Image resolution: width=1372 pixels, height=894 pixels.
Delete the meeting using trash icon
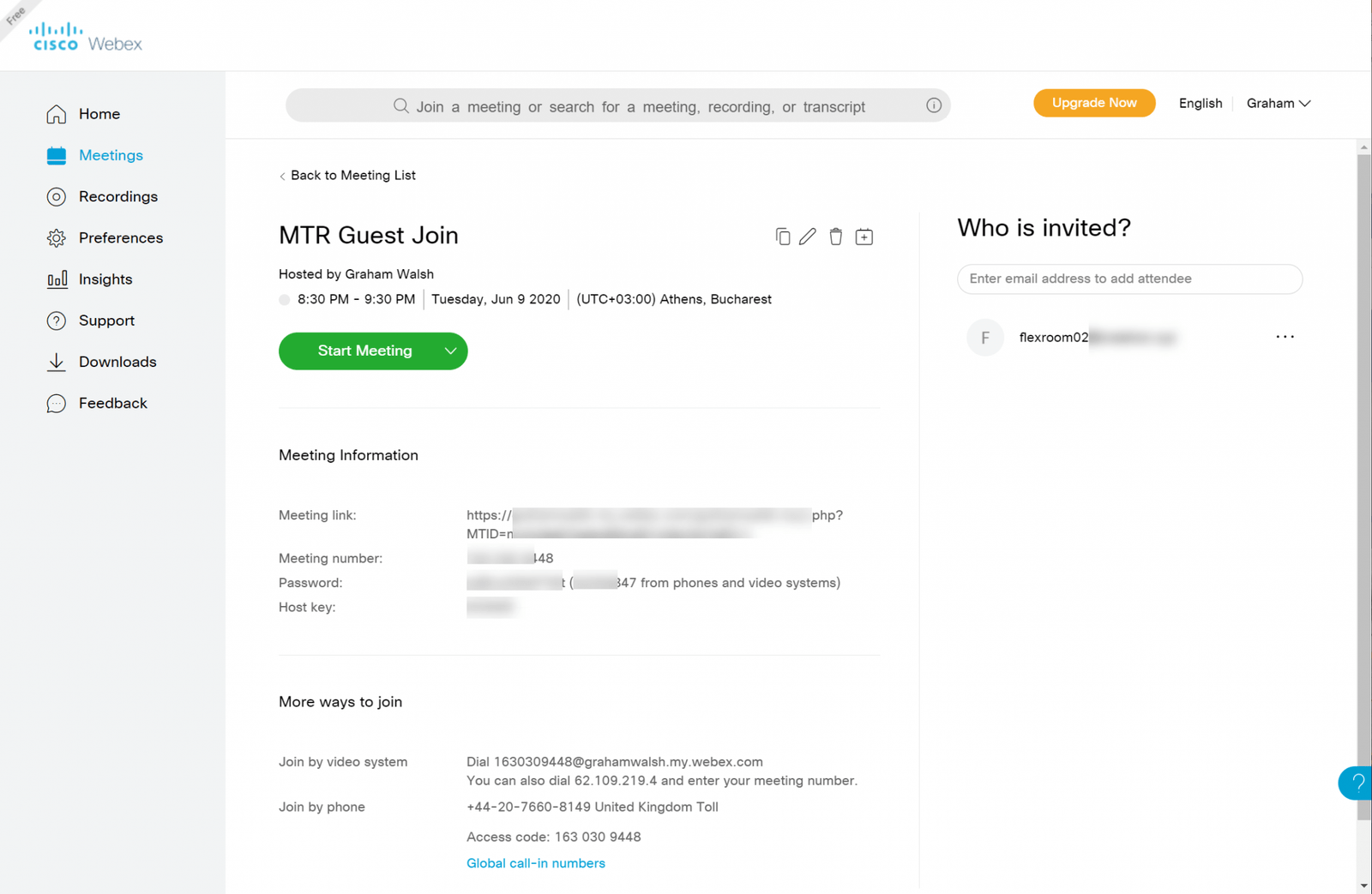click(835, 236)
